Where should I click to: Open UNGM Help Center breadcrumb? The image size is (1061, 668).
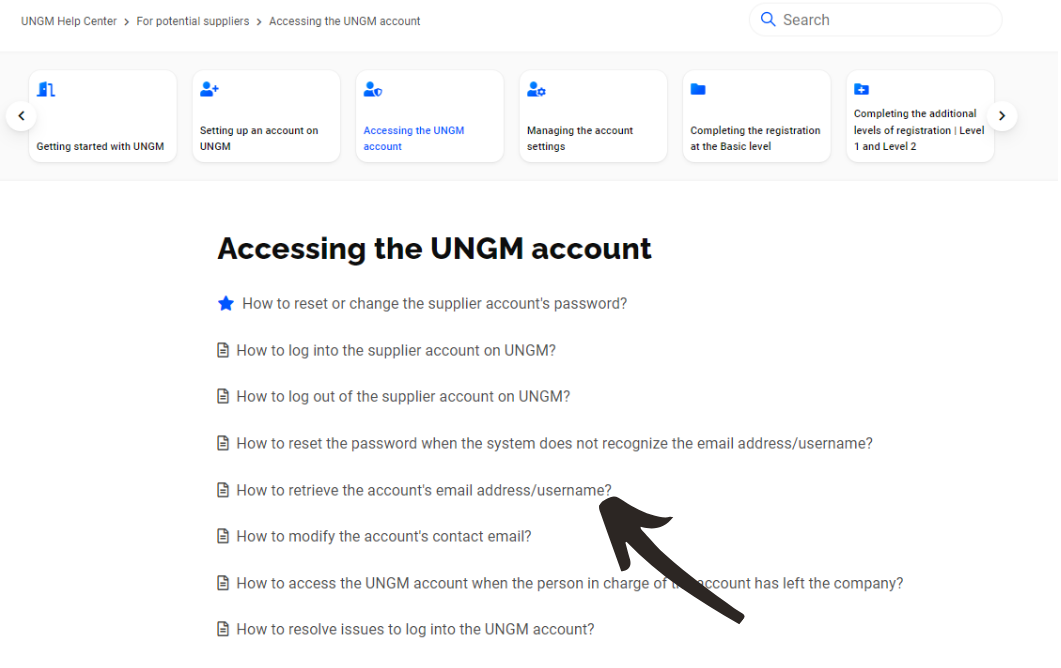(x=69, y=21)
